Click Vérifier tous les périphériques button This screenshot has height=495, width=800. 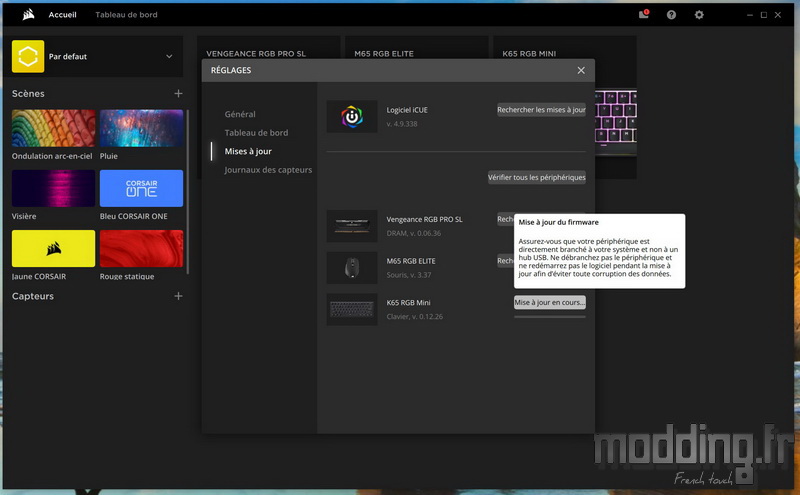click(537, 178)
